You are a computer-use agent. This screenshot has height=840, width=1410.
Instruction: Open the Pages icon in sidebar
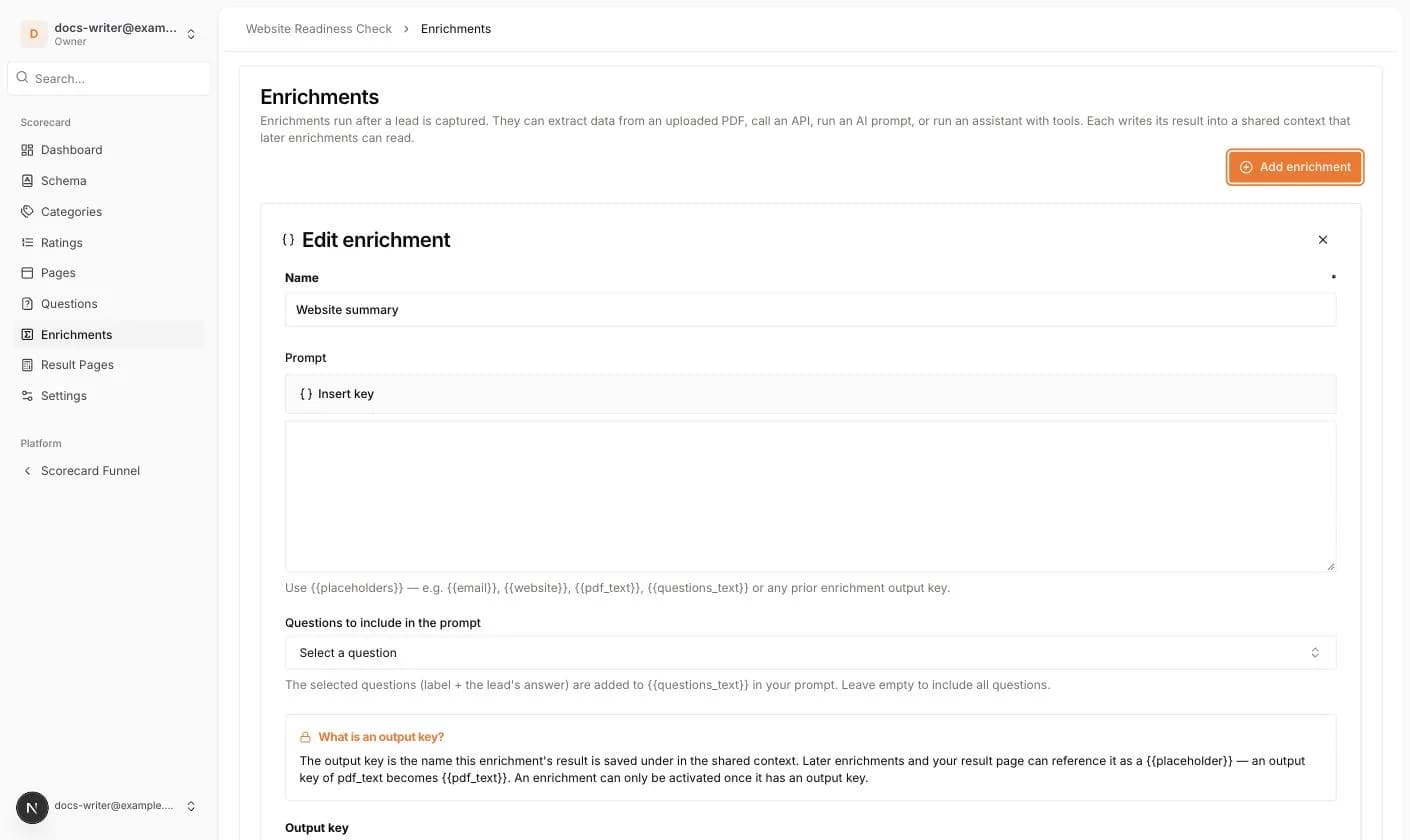coord(27,273)
